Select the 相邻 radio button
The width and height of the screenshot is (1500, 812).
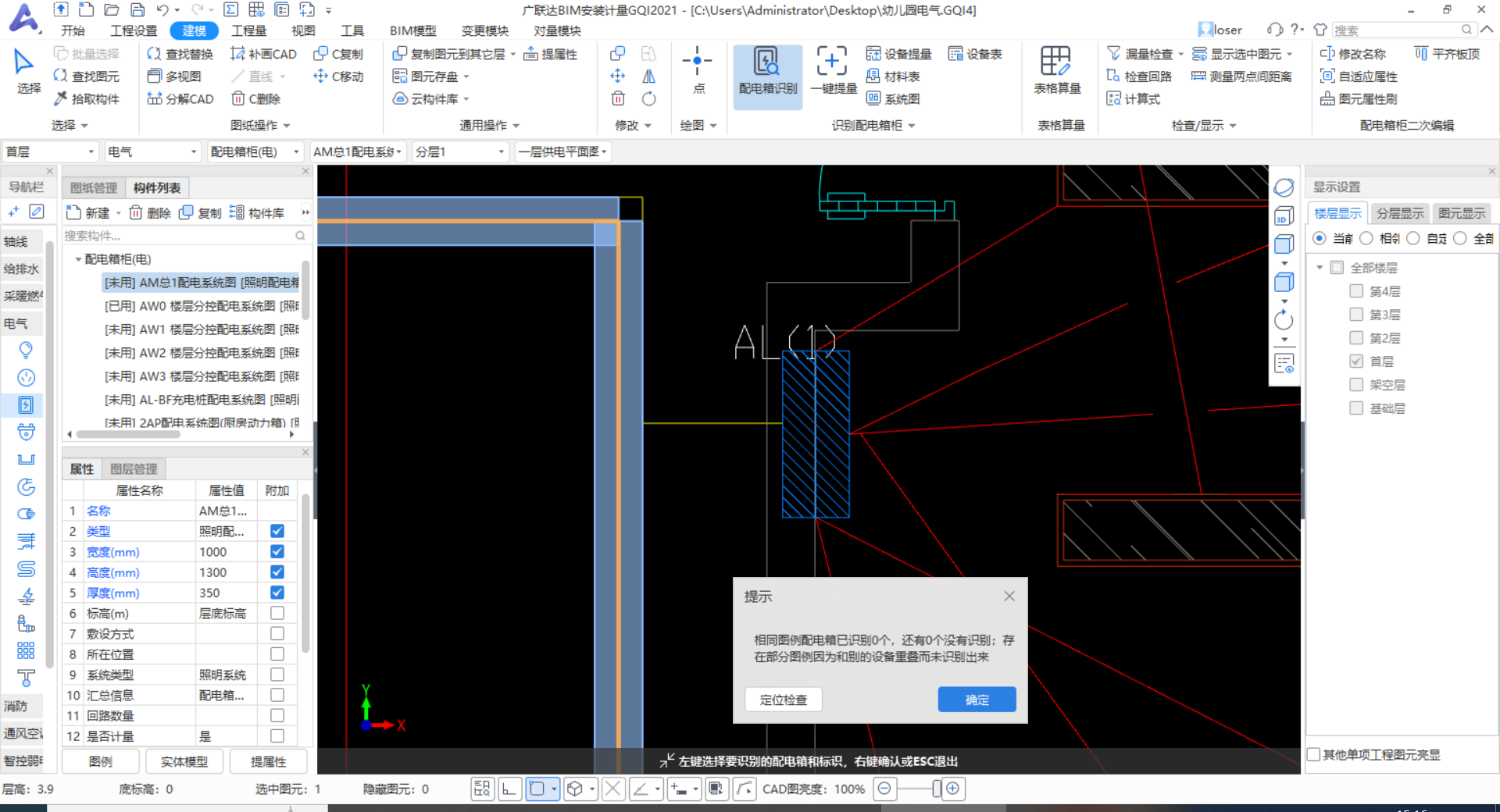(x=1366, y=238)
